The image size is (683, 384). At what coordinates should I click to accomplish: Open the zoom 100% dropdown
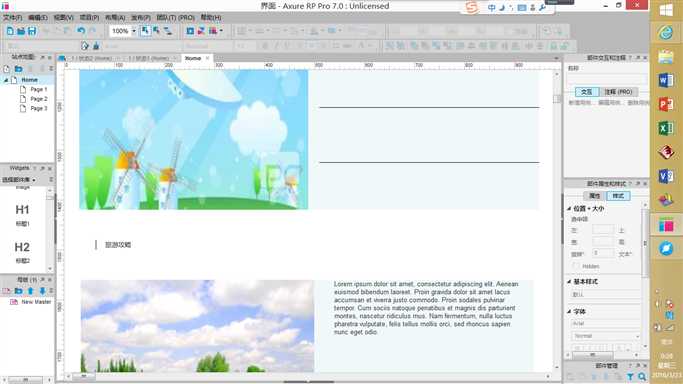coord(134,31)
